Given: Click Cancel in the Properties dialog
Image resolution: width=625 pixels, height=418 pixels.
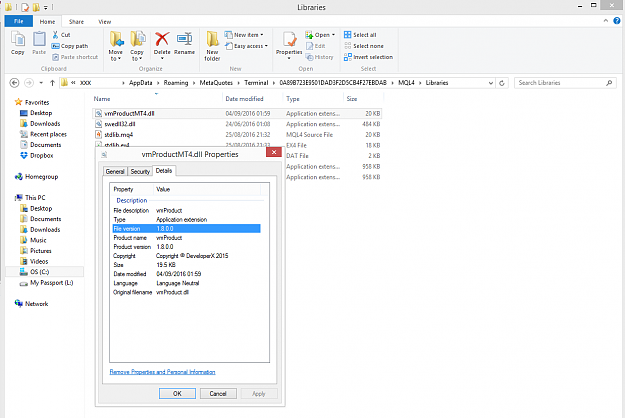Looking at the screenshot, I should coord(218,394).
